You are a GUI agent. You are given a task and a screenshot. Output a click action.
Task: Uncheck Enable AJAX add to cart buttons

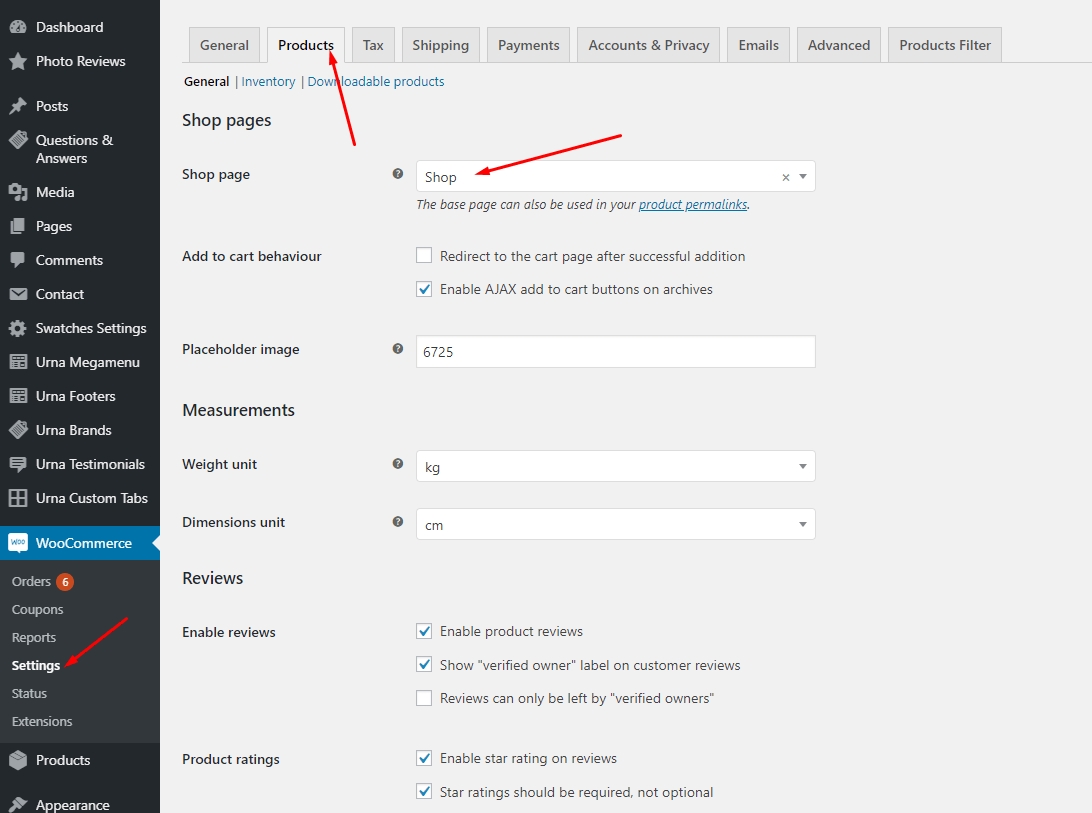pos(424,289)
